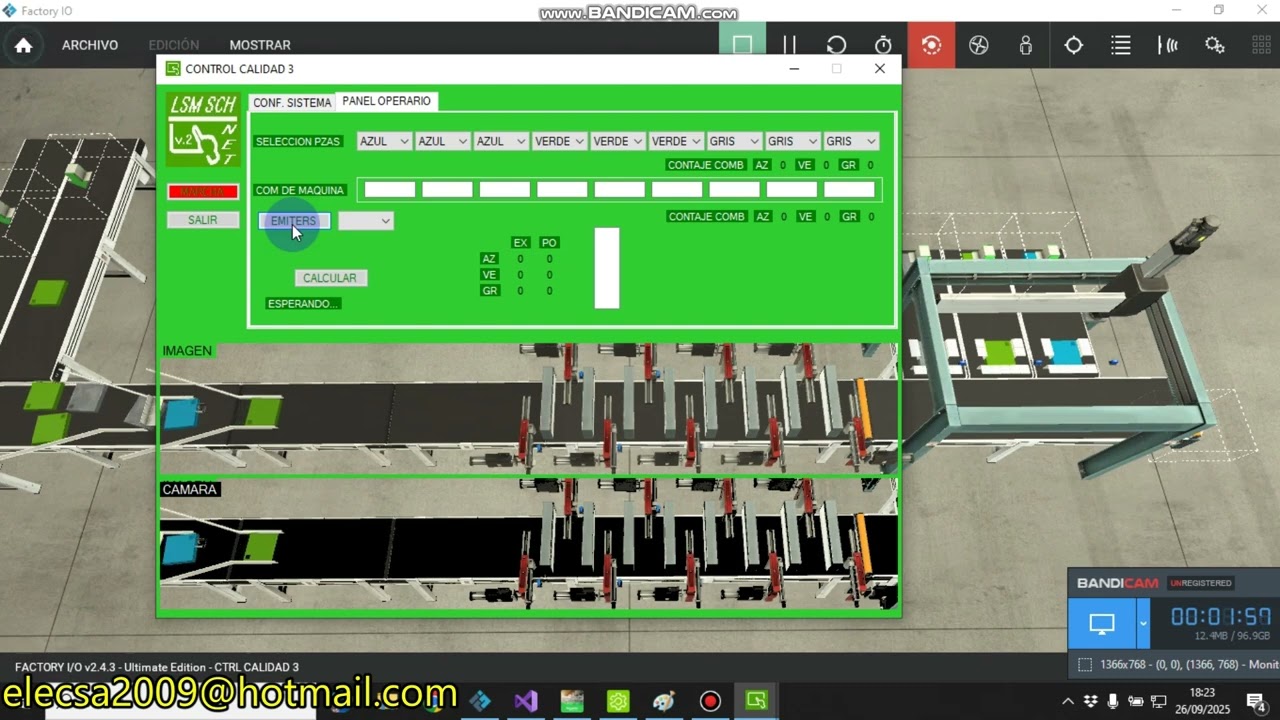Focus the last COM DE MAQUINA field
This screenshot has height=720, width=1280.
[x=850, y=190]
